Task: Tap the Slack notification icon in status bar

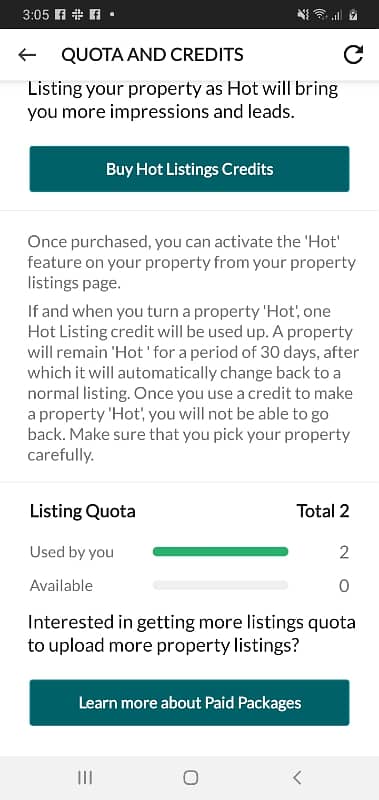Action: coord(77,15)
